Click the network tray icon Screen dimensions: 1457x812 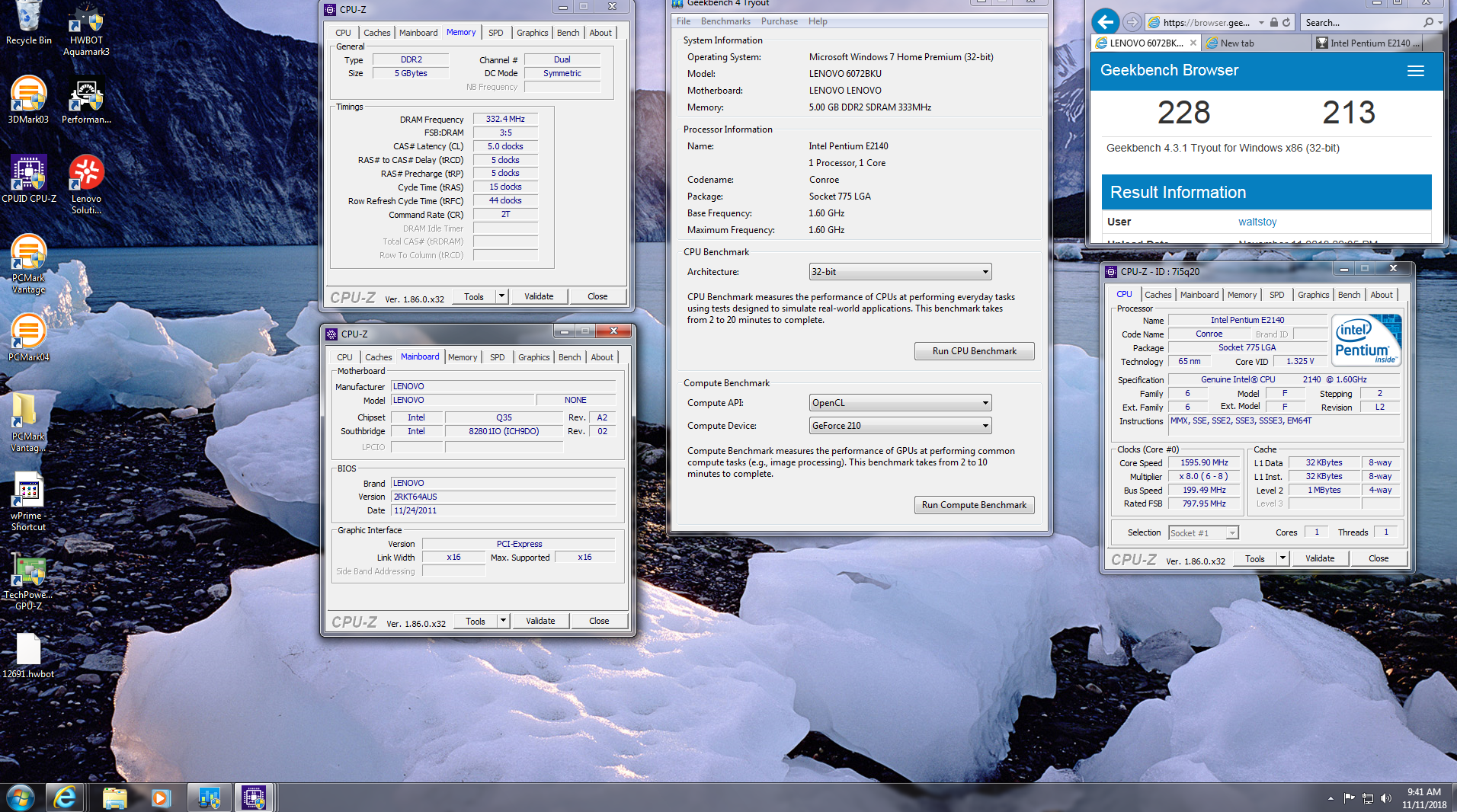1368,798
